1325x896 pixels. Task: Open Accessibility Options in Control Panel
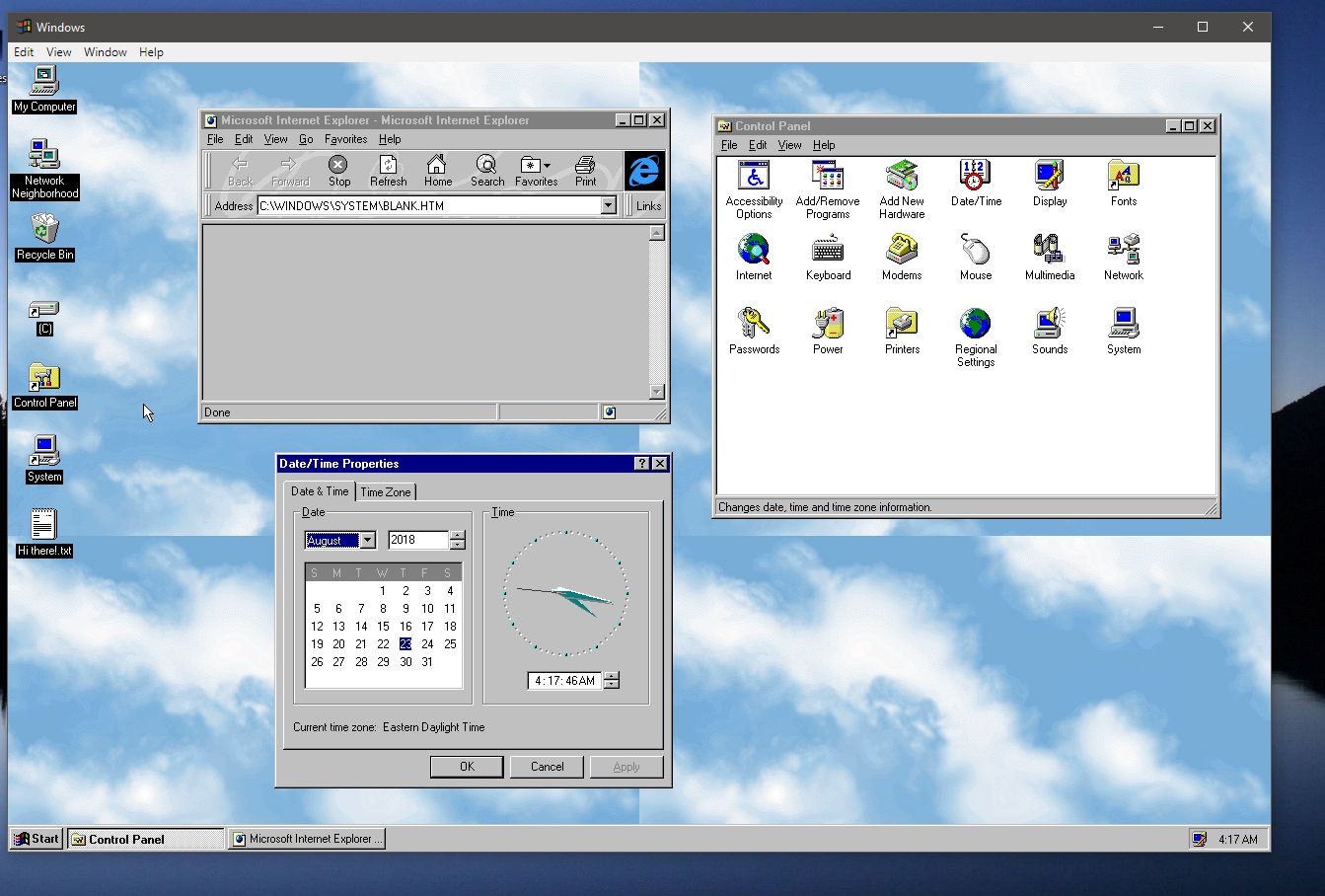(754, 188)
